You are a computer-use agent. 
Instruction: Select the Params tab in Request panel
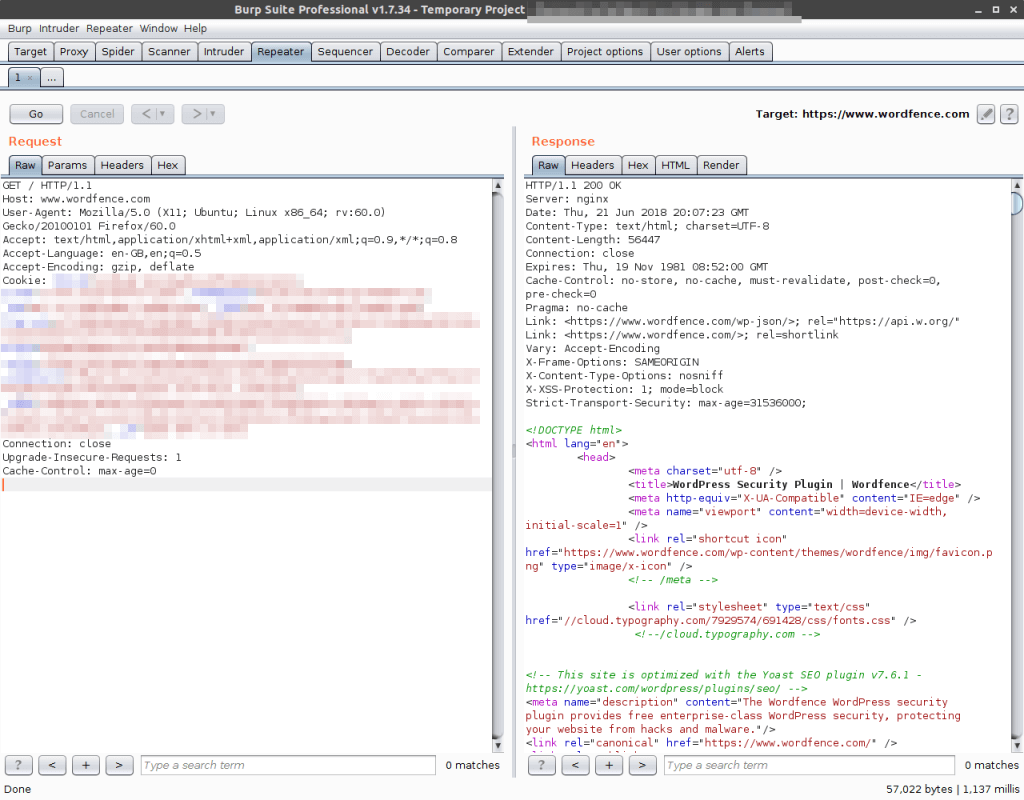click(x=68, y=165)
